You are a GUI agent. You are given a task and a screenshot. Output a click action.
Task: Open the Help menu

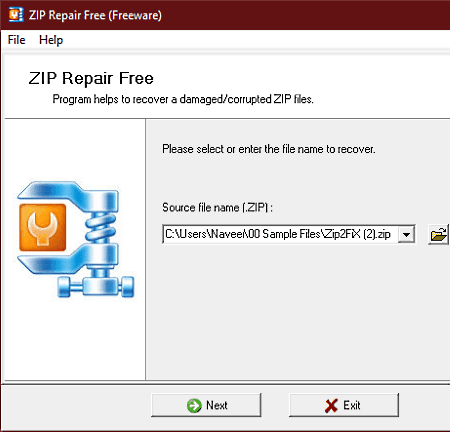point(51,40)
